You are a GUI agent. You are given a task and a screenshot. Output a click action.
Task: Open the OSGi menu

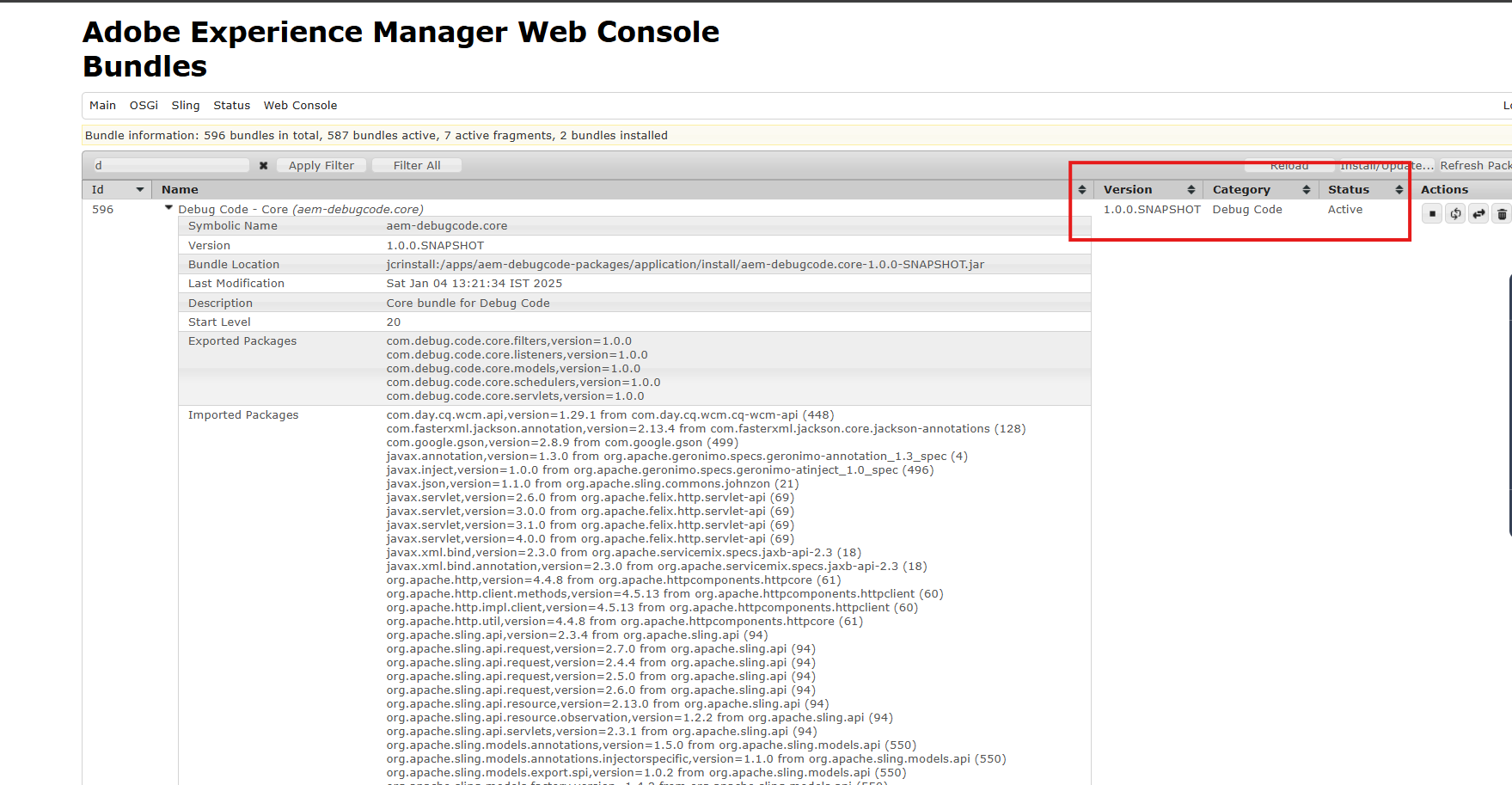pos(144,106)
